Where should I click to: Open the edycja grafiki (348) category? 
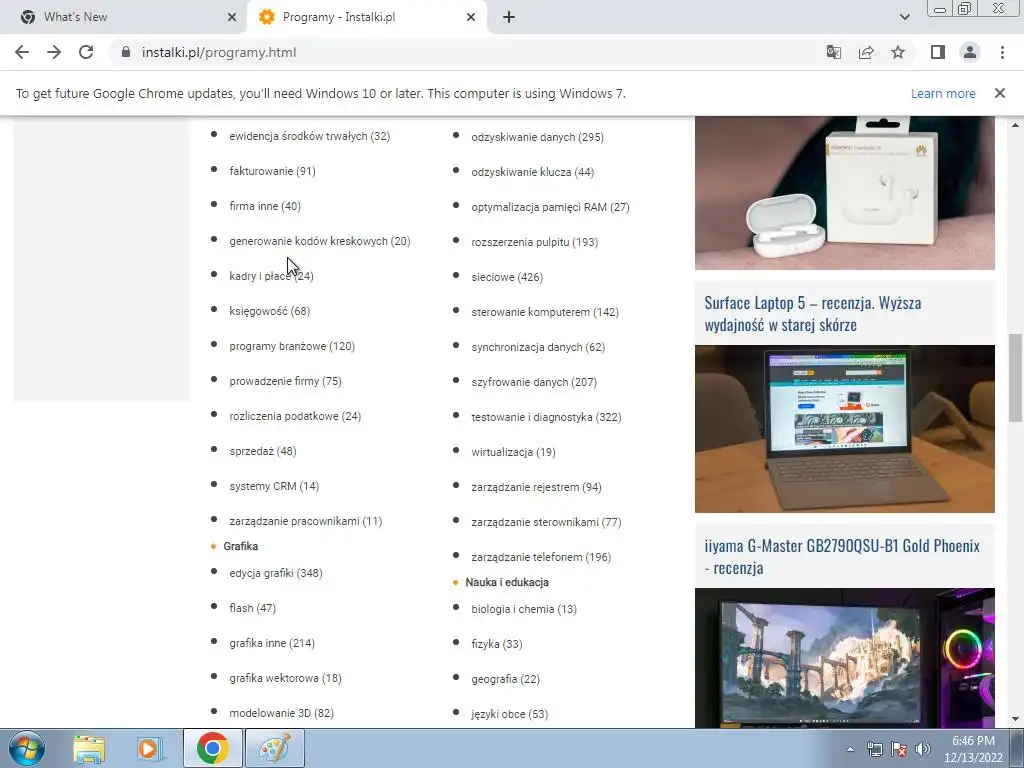(x=276, y=573)
